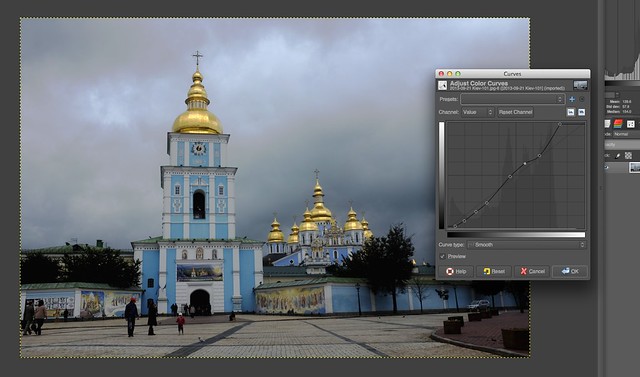
Task: Select the Channels dock tab icon
Action: [x=618, y=124]
